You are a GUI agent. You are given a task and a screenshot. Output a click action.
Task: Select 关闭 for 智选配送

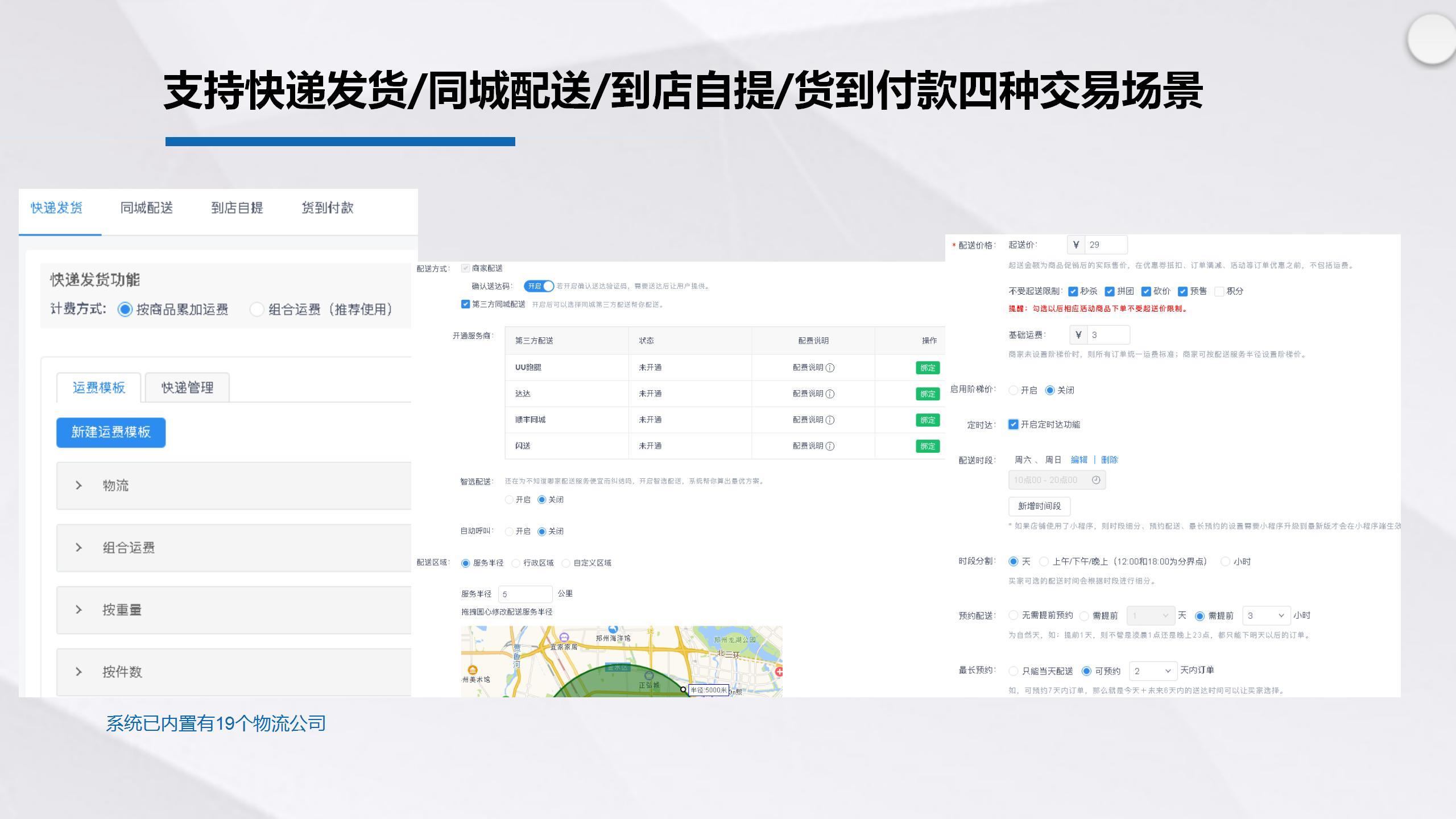(541, 500)
